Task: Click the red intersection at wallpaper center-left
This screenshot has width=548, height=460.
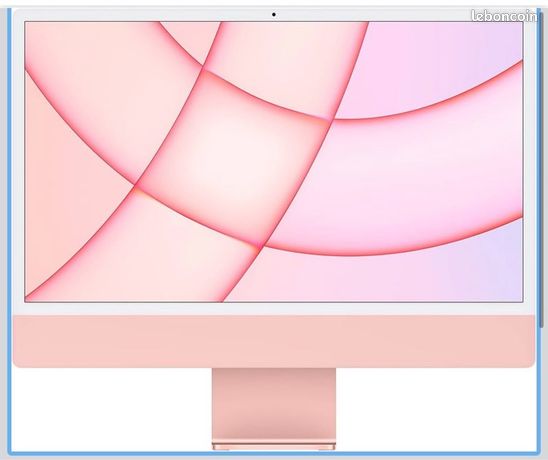Action: 136,185
